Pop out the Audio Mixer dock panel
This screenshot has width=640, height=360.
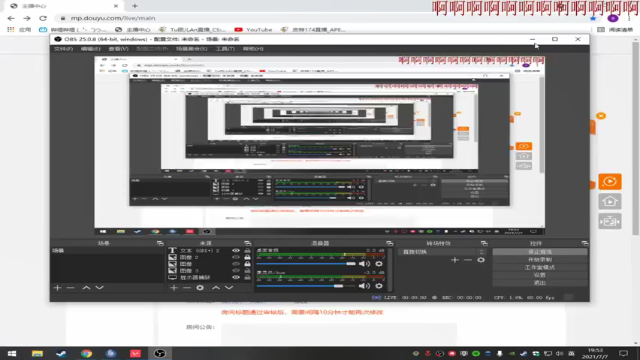coord(389,243)
